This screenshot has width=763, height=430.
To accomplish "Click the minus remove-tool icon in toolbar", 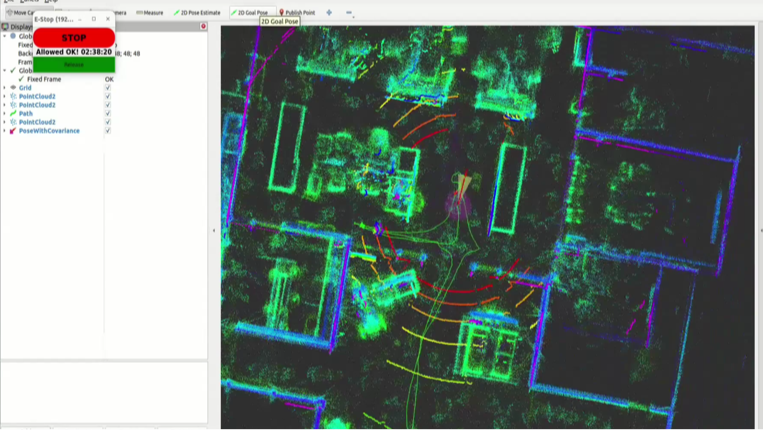I will pos(349,13).
